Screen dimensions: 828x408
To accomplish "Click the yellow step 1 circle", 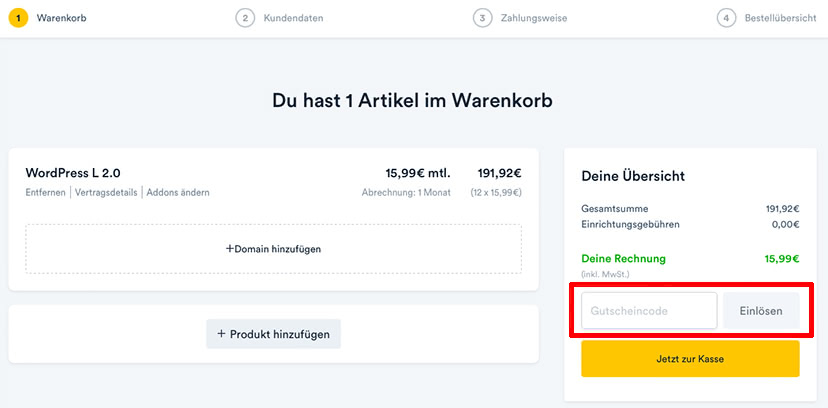I will tap(18, 18).
